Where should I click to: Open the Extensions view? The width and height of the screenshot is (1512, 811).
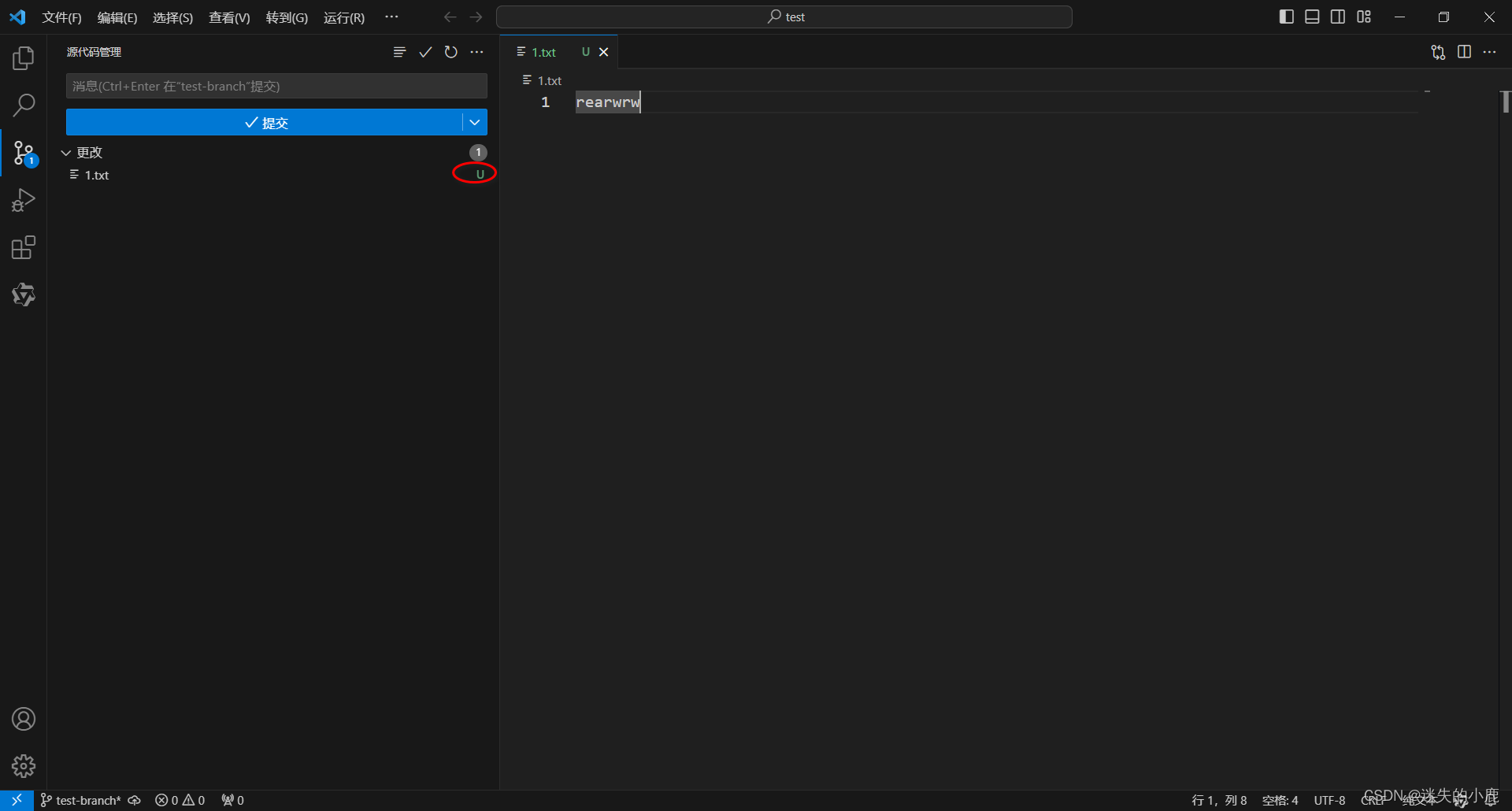point(24,247)
